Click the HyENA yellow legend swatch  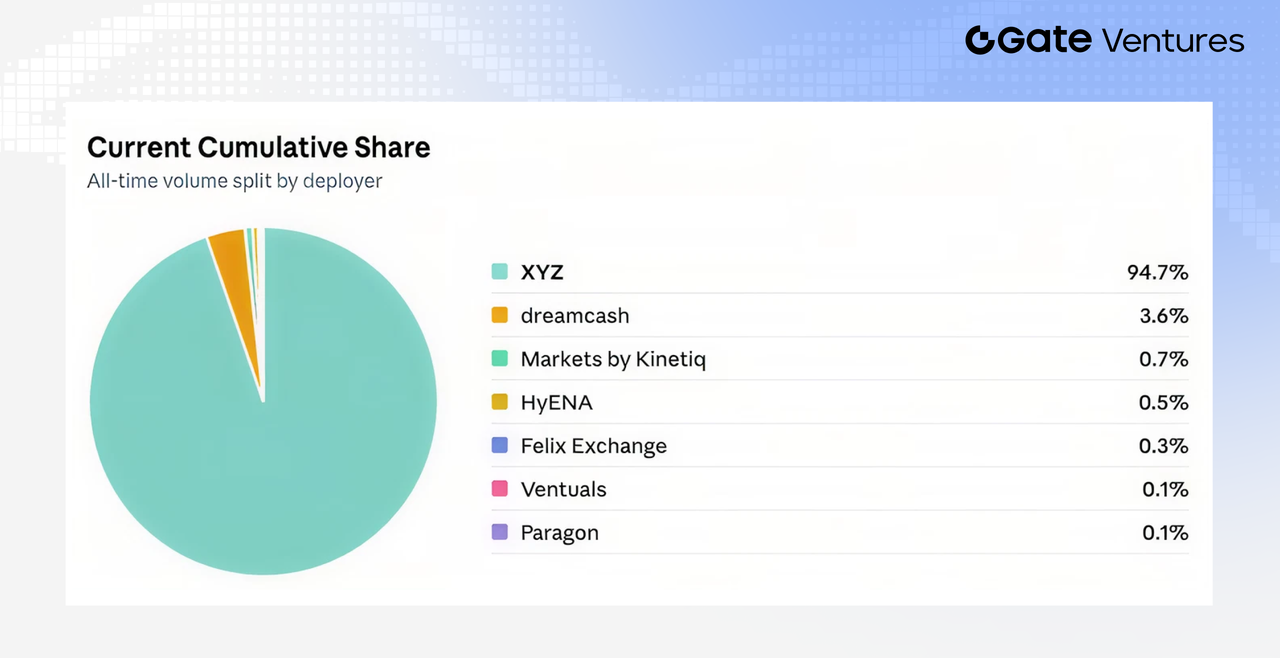coord(500,402)
